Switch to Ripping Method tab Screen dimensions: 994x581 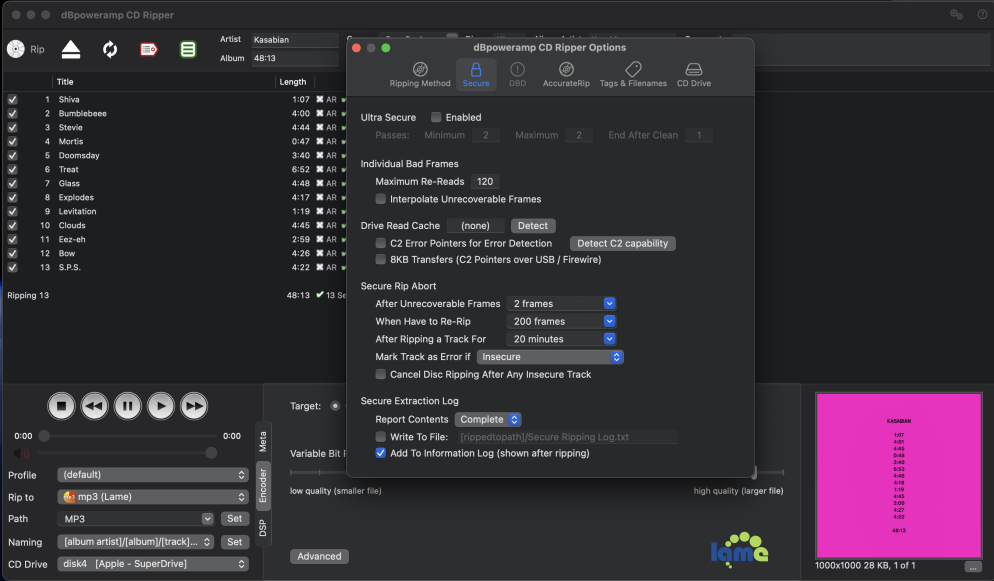[420, 74]
